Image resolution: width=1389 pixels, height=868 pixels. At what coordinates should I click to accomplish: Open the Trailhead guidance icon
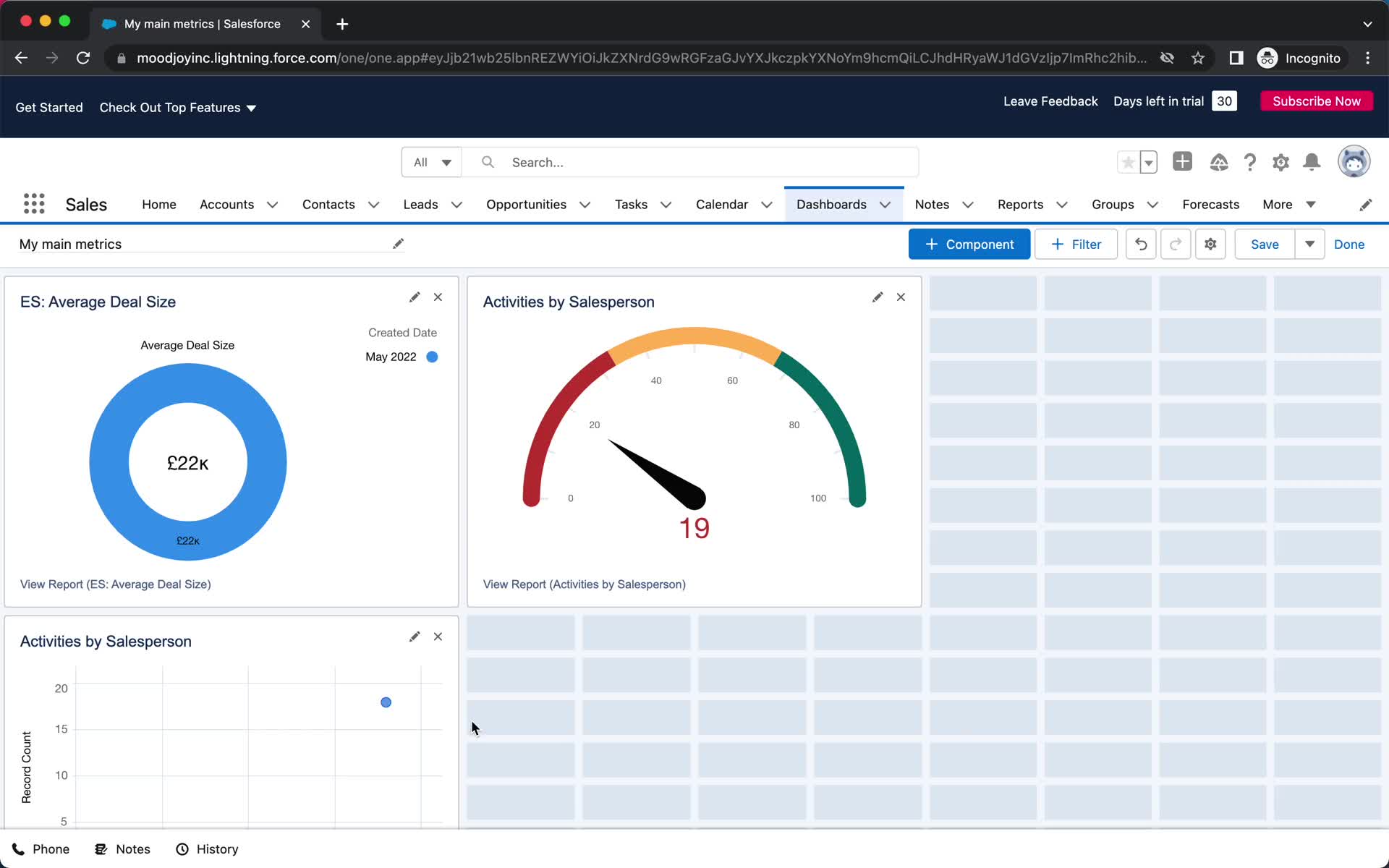click(x=1219, y=162)
